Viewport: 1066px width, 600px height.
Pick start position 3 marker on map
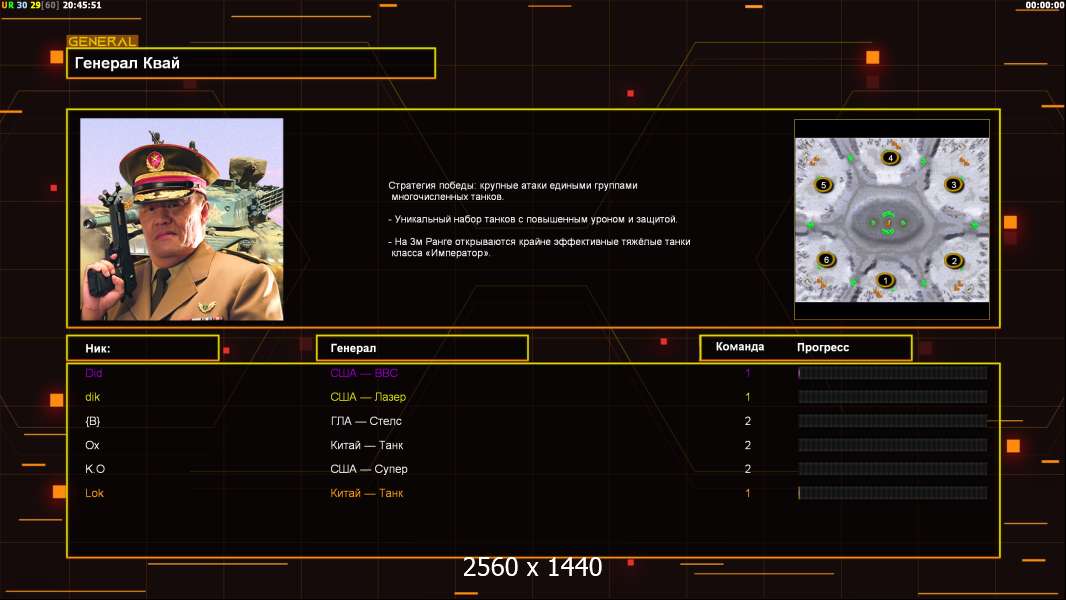[x=953, y=185]
